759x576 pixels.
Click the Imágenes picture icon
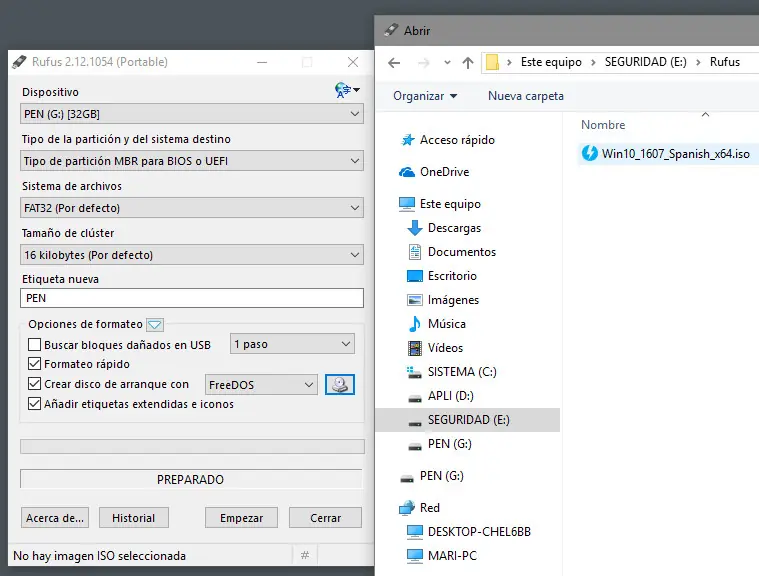click(x=415, y=300)
